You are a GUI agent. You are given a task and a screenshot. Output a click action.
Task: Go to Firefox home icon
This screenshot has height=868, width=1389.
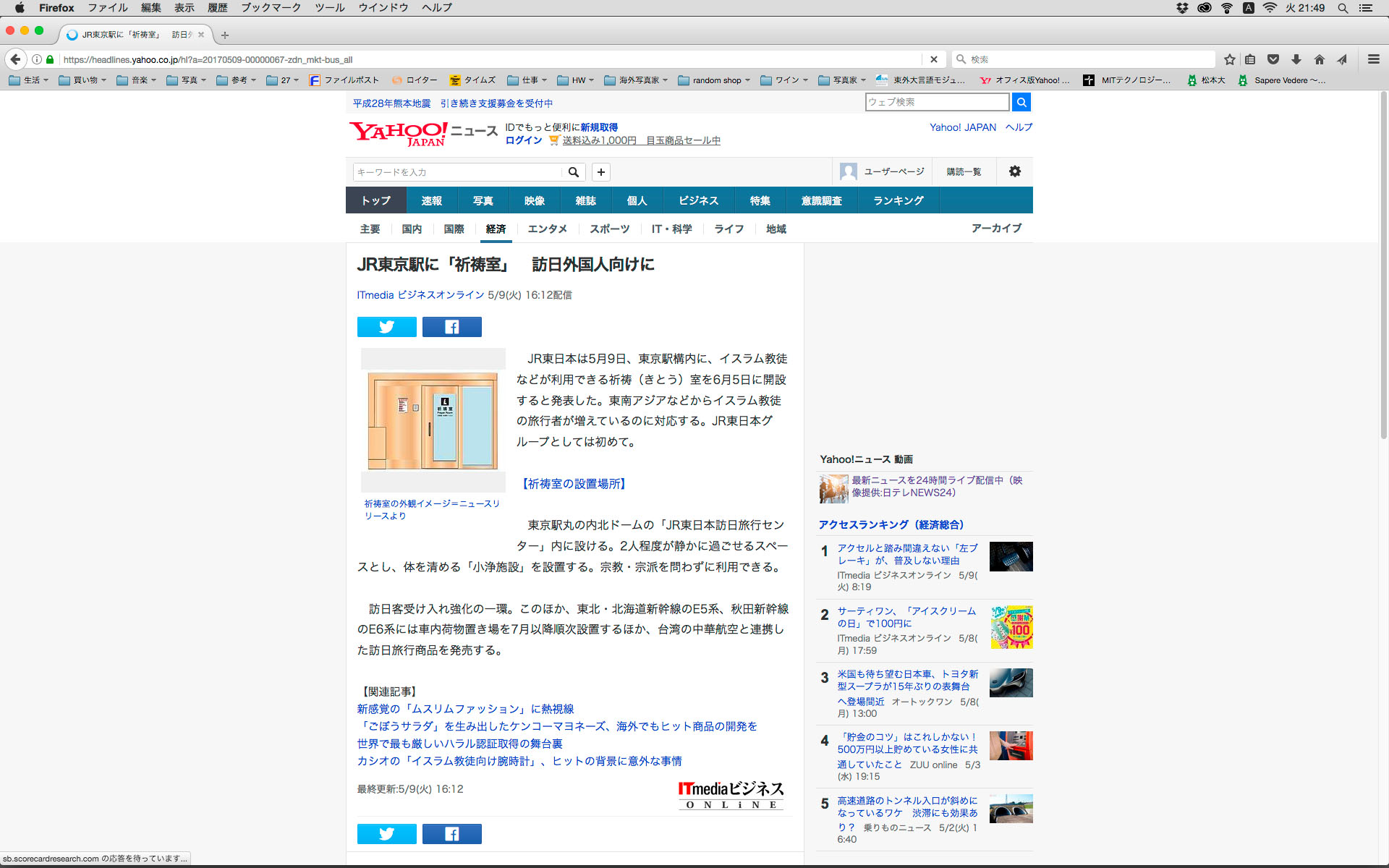click(1320, 59)
